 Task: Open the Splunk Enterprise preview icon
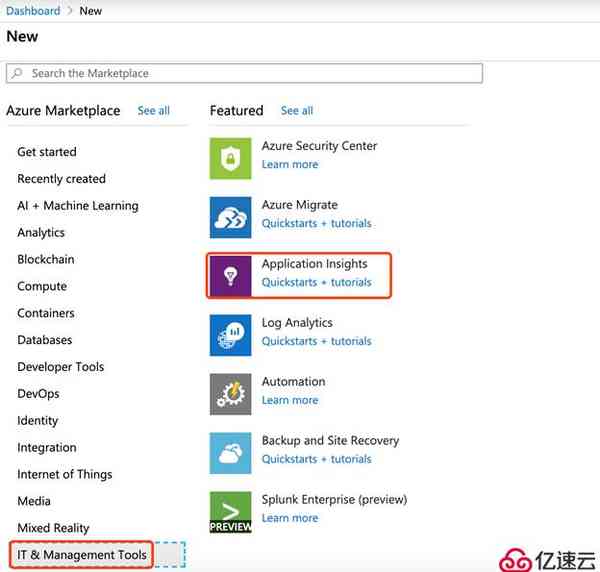pos(230,512)
